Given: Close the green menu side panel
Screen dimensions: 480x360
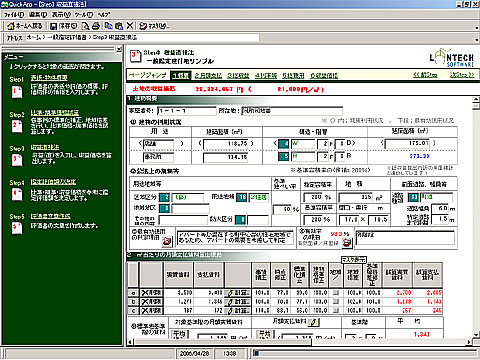Looking at the screenshot, I should point(119,49).
